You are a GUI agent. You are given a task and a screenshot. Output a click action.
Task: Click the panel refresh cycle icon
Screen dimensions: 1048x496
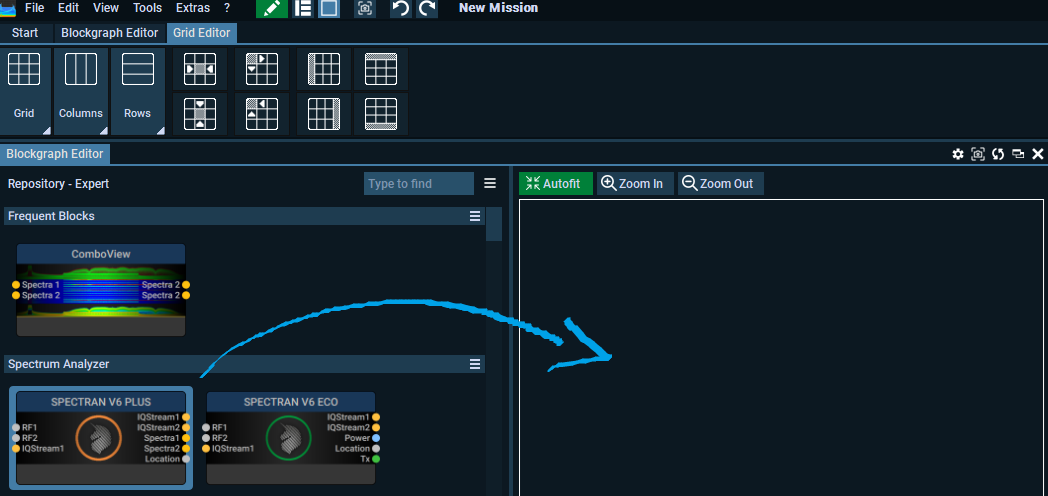tap(998, 154)
